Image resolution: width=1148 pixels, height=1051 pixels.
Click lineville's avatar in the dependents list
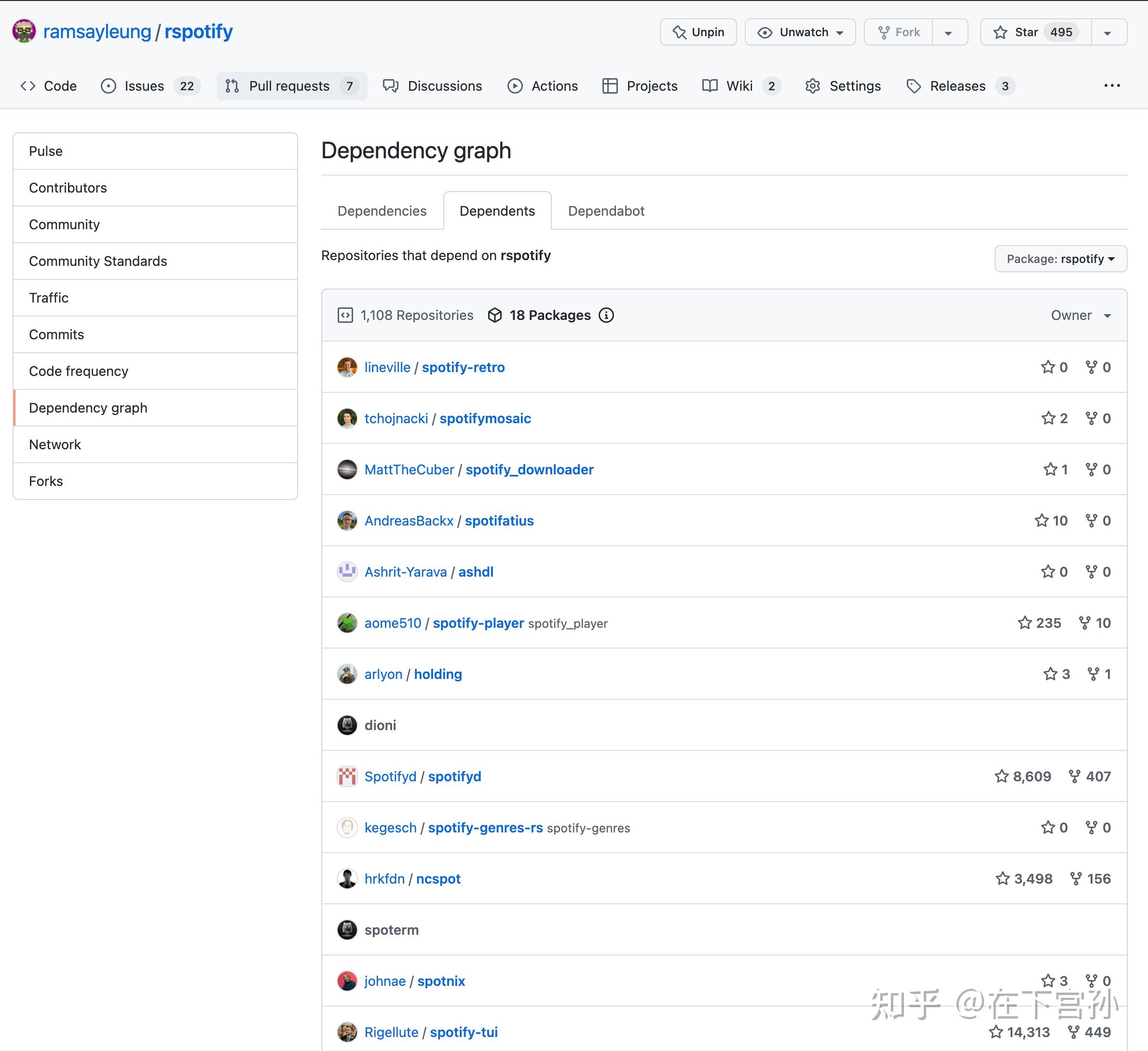(347, 367)
